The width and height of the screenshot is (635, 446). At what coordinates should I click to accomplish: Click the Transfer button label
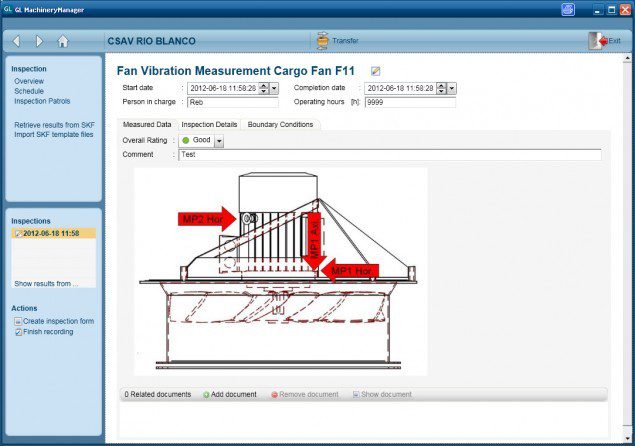tap(345, 41)
